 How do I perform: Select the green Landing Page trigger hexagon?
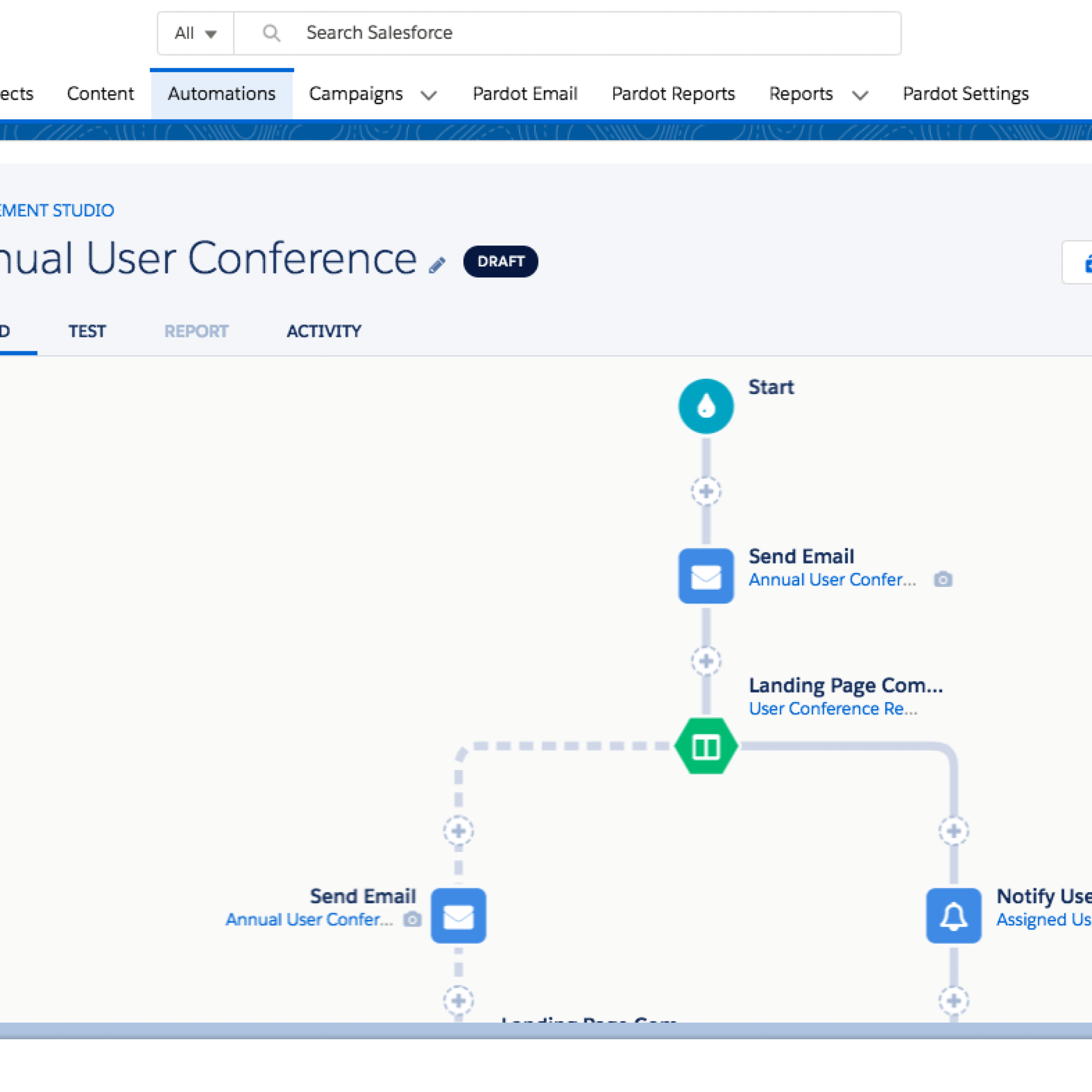[x=706, y=746]
